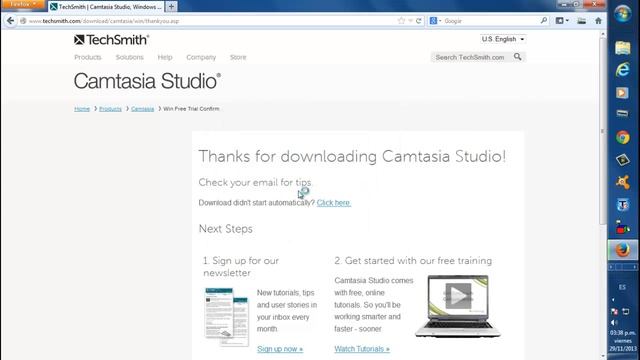Reload the page with the refresh icon
This screenshot has height=360, width=640.
pos(418,20)
